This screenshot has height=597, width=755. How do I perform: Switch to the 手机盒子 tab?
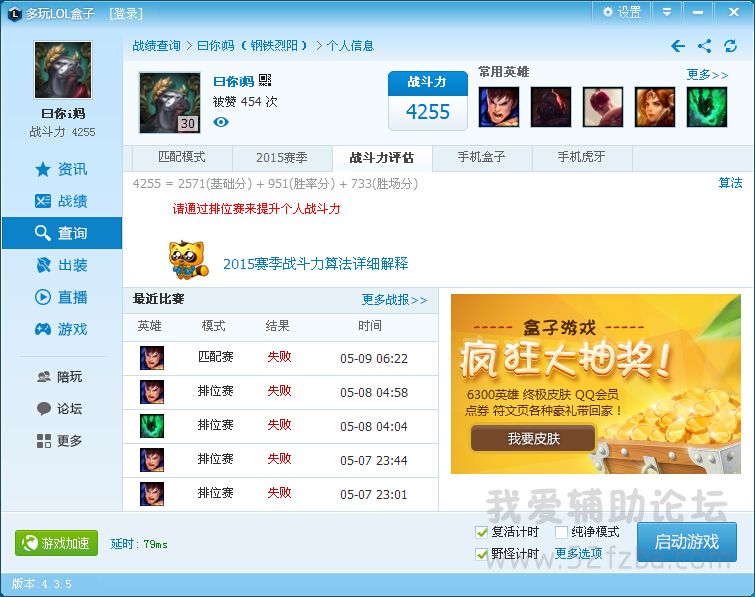pos(482,157)
